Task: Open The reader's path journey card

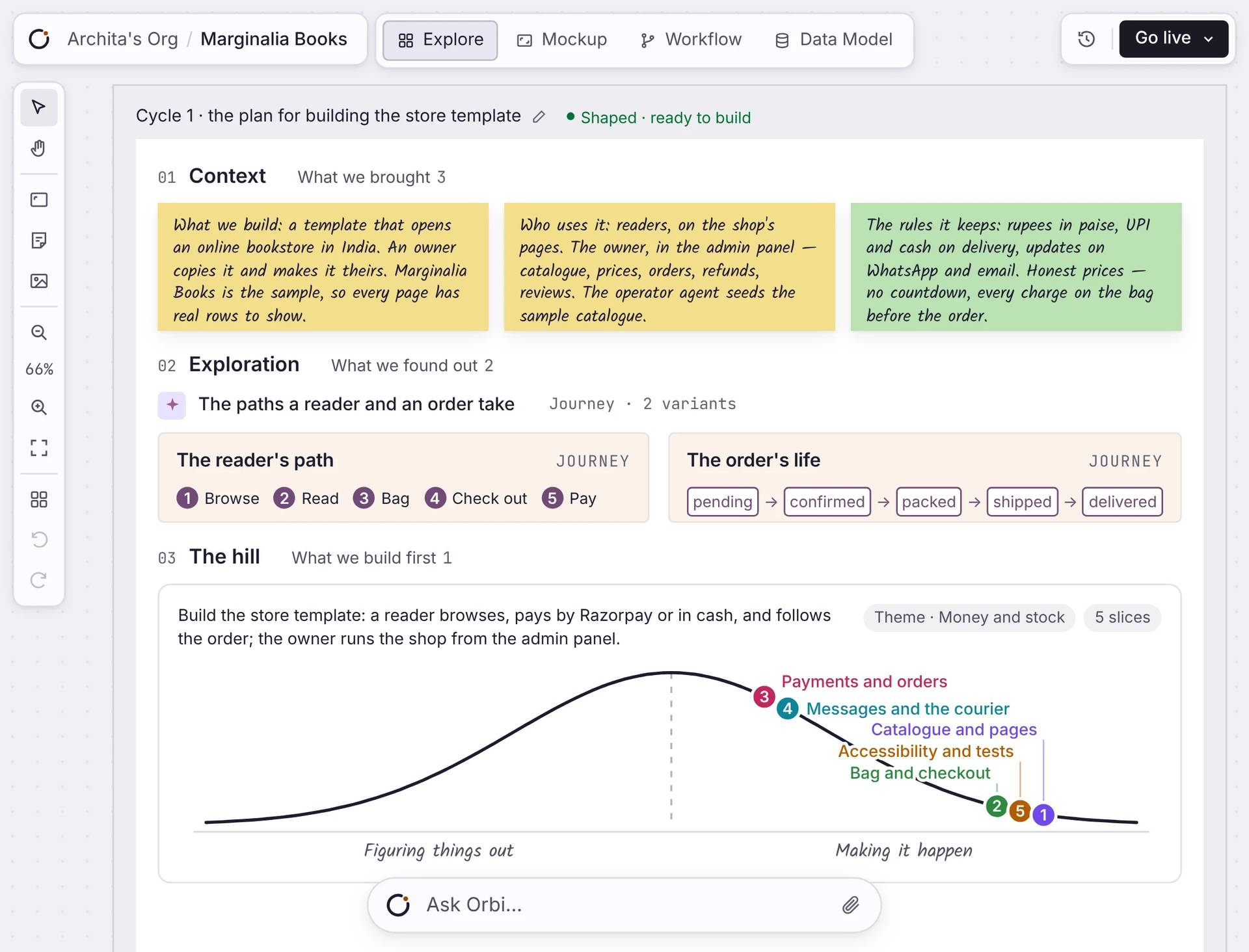Action: [x=403, y=477]
